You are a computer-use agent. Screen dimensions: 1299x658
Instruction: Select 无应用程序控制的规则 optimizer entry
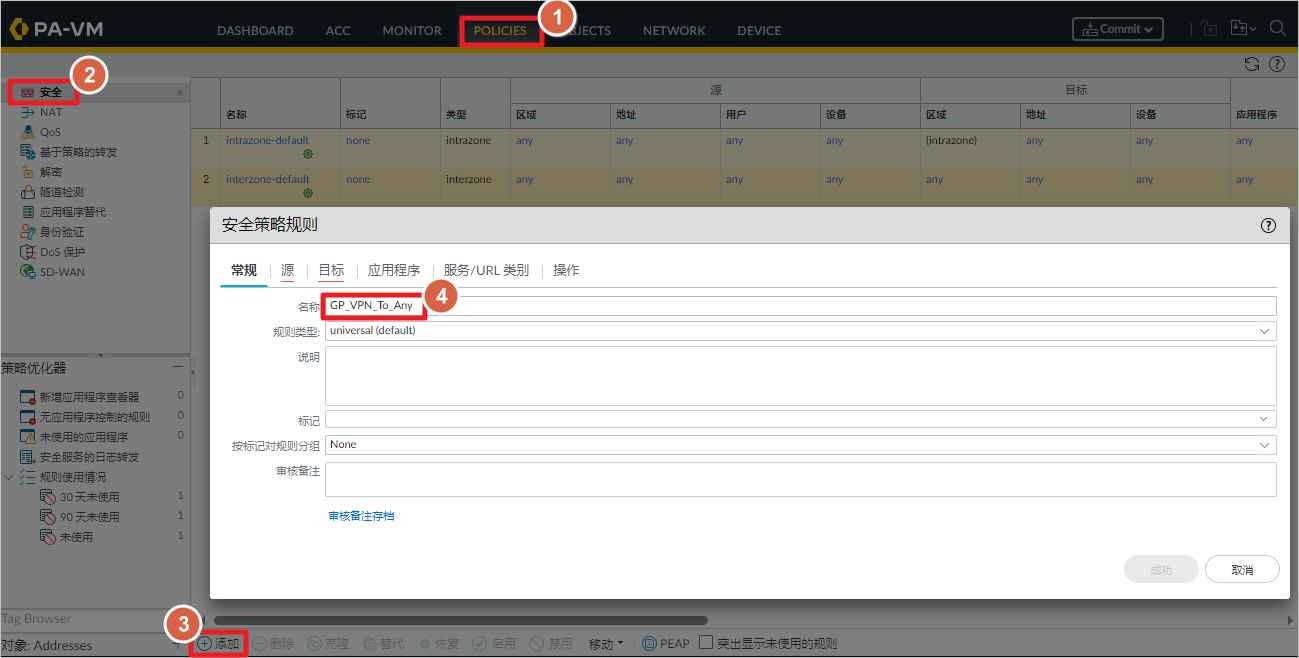[x=94, y=417]
